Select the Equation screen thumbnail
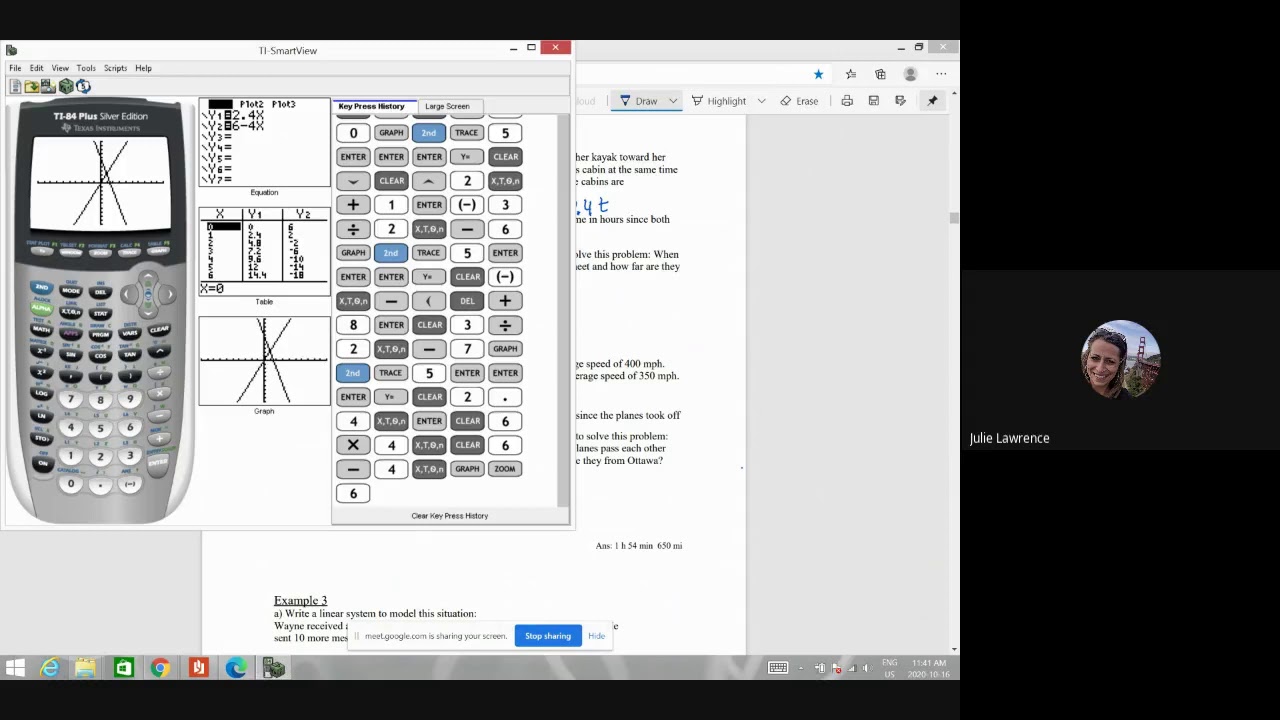 [264, 142]
